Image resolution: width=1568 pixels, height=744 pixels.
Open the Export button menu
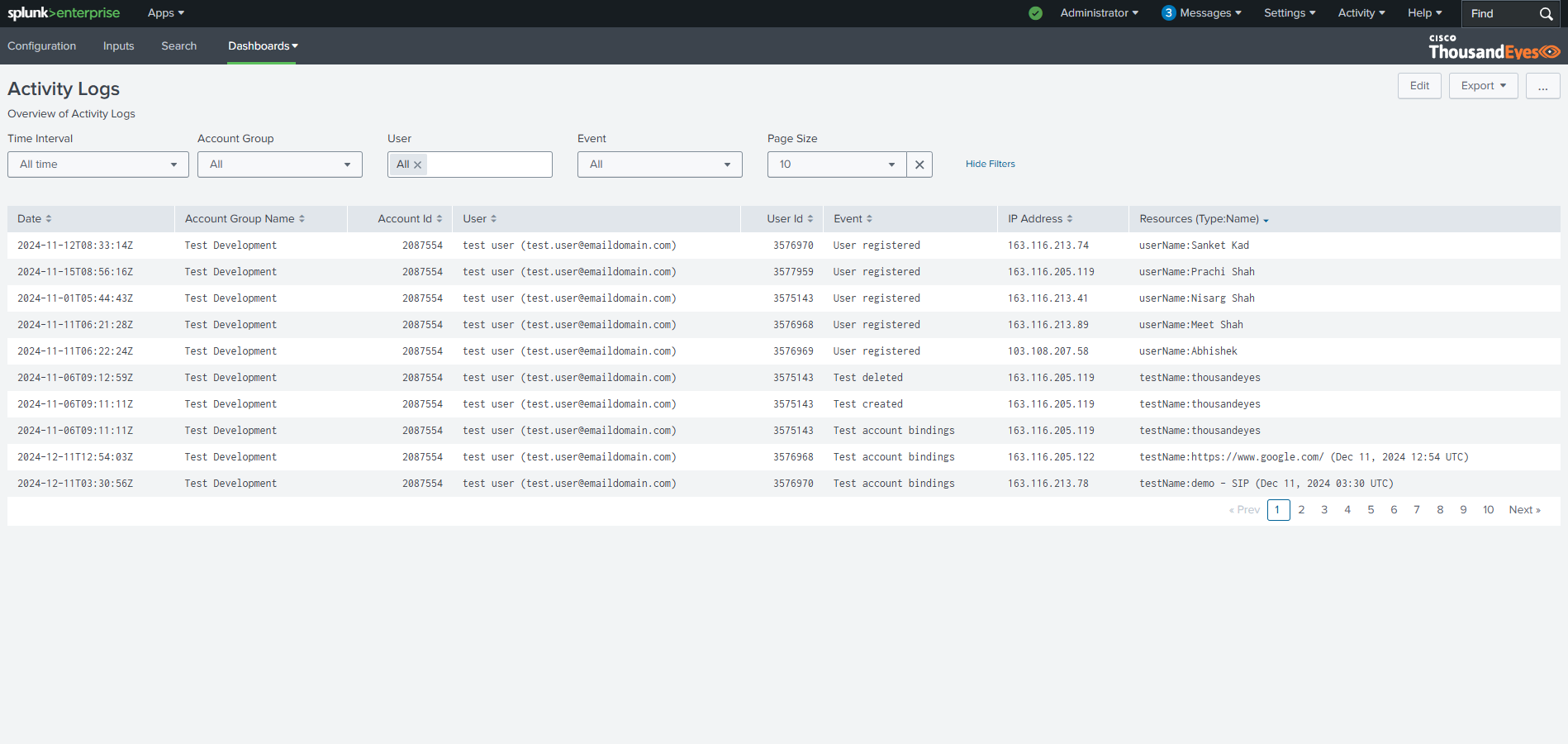(x=1483, y=86)
